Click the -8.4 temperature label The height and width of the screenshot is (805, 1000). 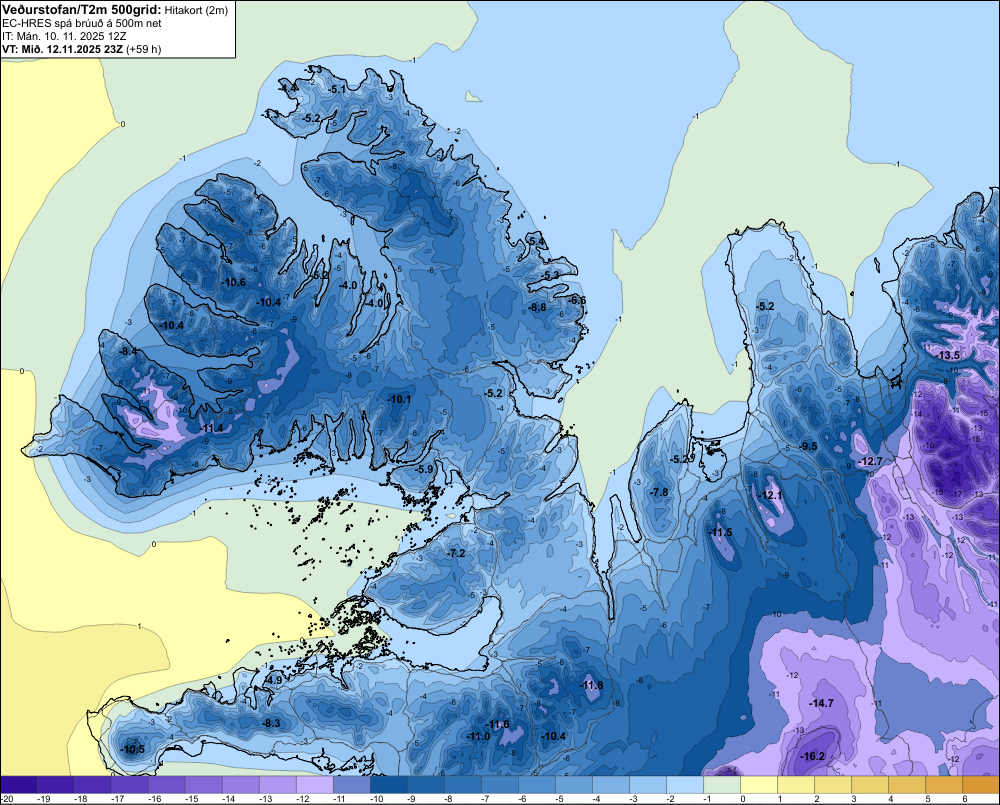(128, 351)
